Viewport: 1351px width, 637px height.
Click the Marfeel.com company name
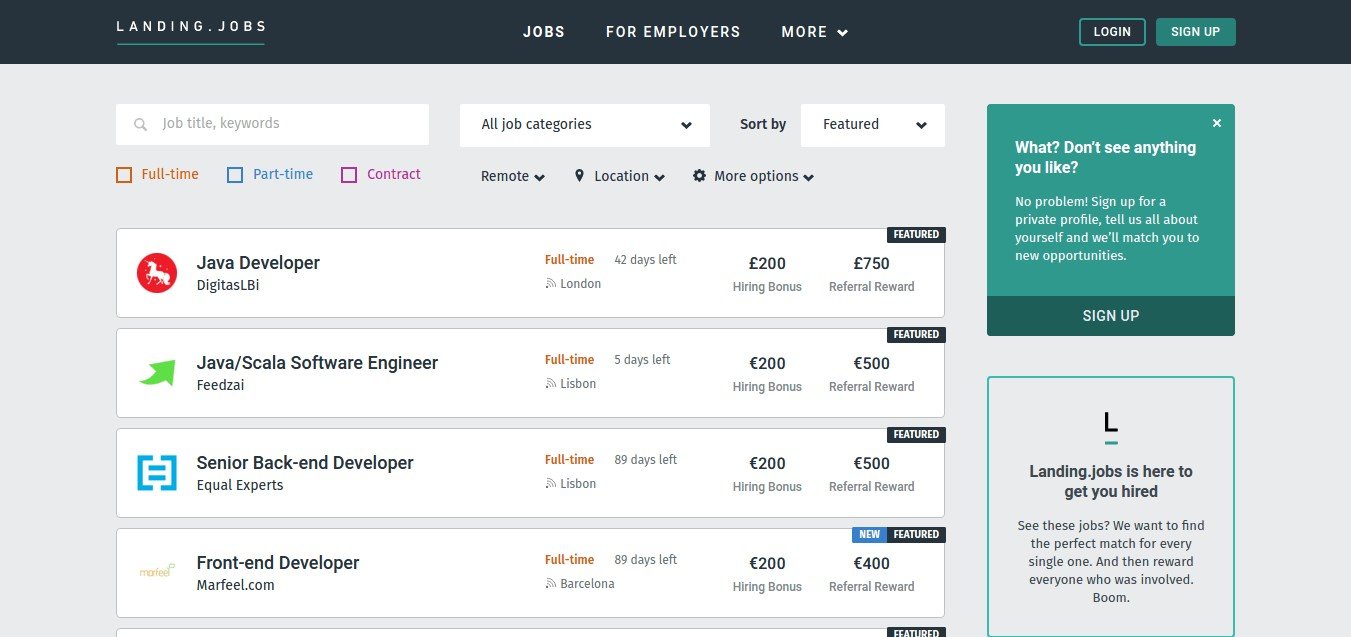coord(235,585)
